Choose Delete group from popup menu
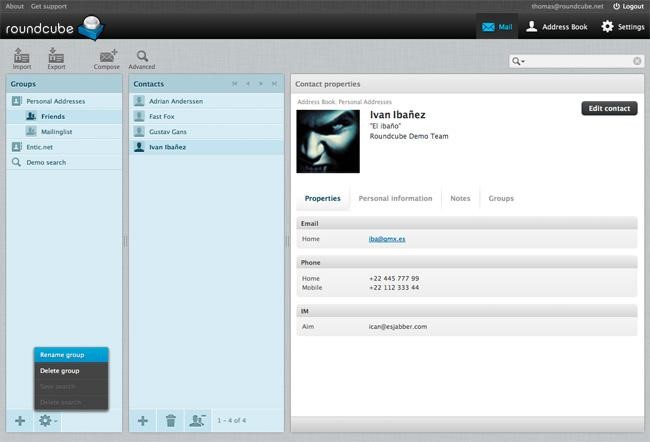This screenshot has width=650, height=442. 60,371
